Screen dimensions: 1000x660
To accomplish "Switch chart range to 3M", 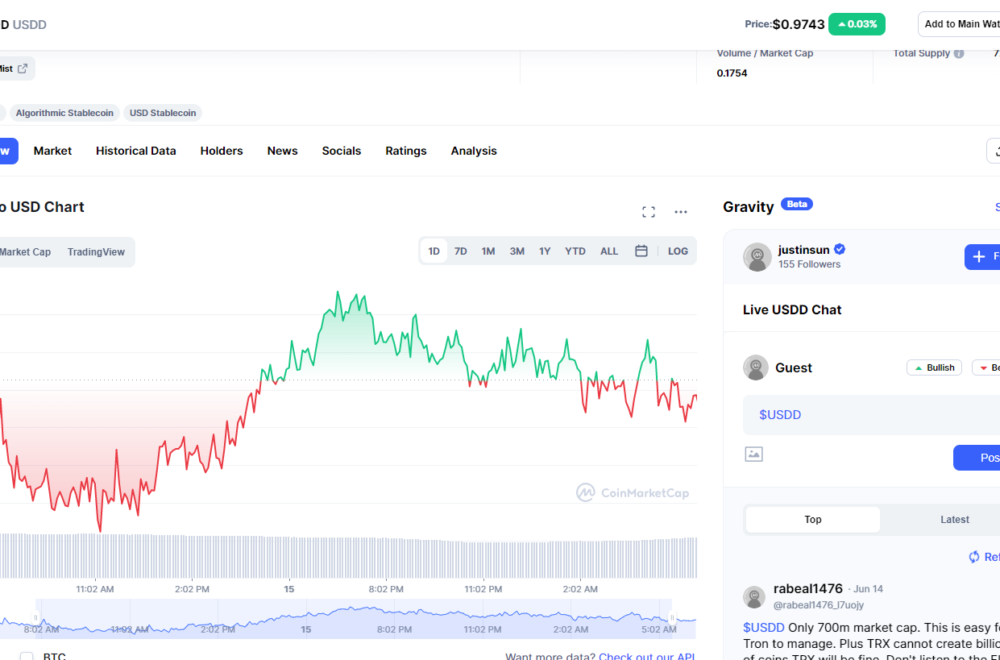I will [x=517, y=251].
